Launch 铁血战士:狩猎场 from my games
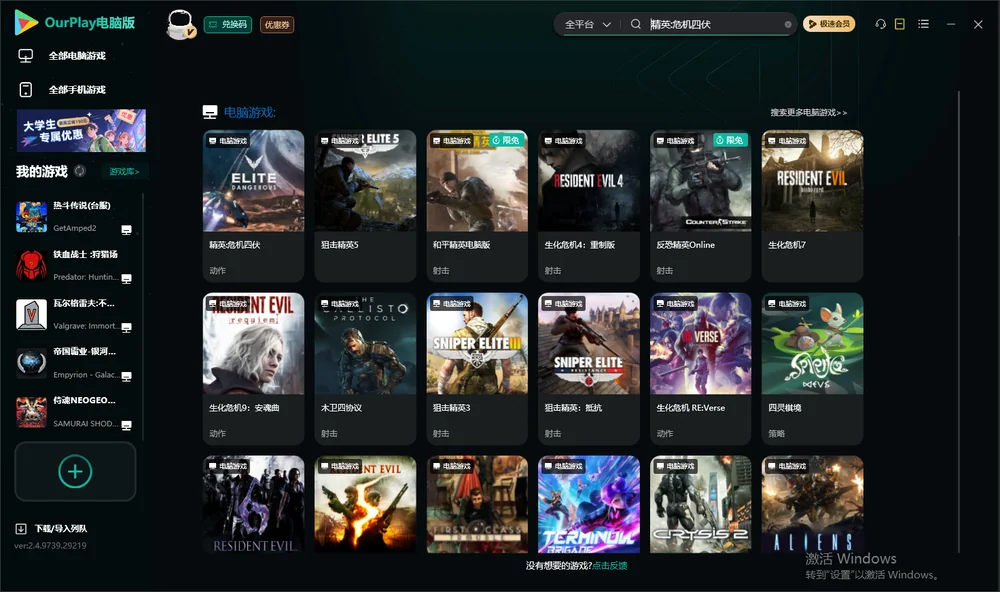This screenshot has width=1000, height=592. 75,265
